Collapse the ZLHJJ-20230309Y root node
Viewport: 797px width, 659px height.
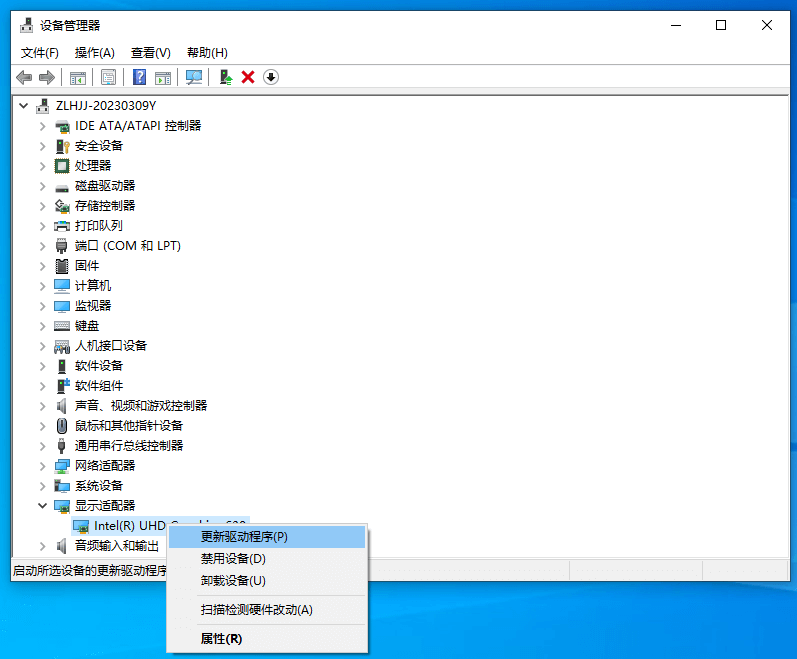click(23, 106)
